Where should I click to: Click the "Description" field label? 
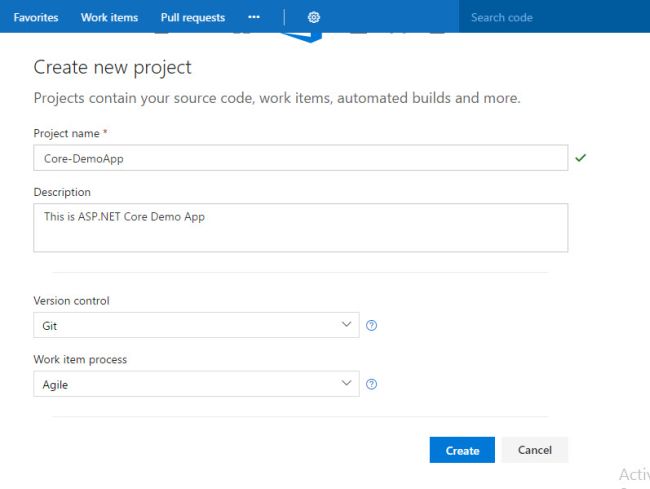(62, 192)
